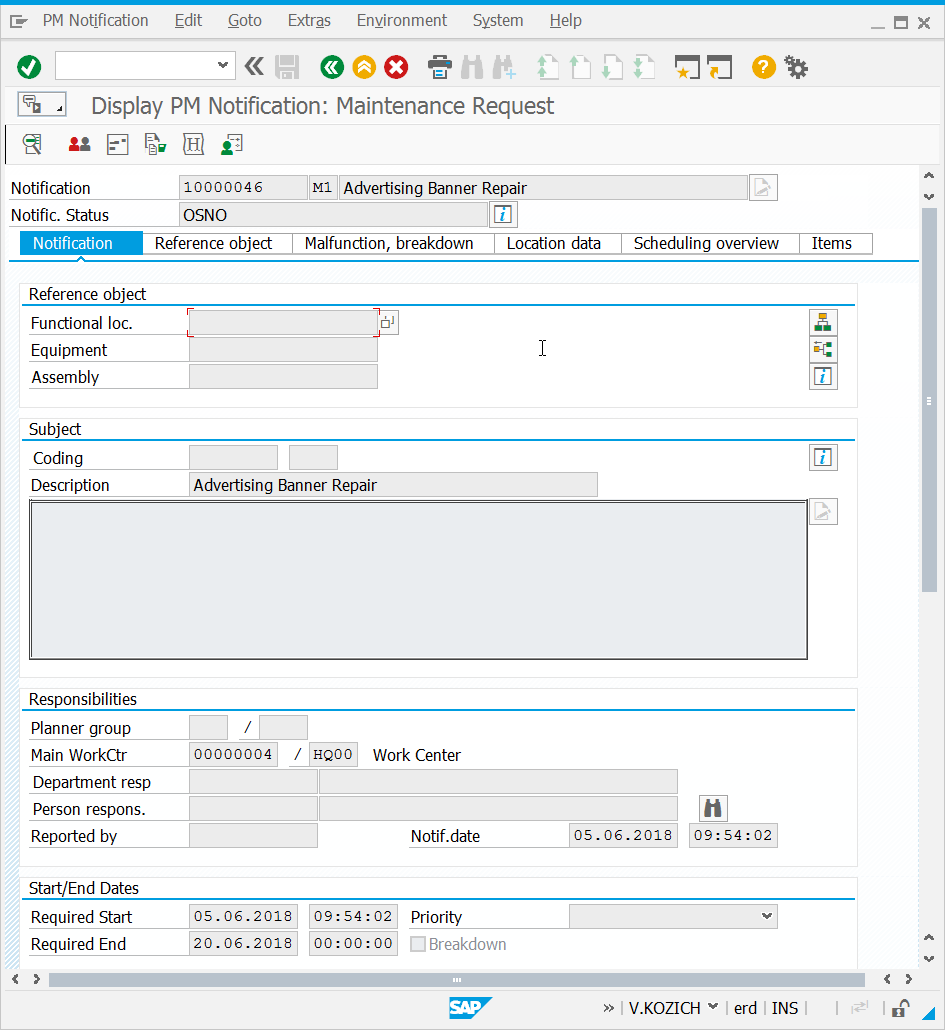Expand the Priority dropdown
945x1030 pixels.
pyautogui.click(x=766, y=916)
